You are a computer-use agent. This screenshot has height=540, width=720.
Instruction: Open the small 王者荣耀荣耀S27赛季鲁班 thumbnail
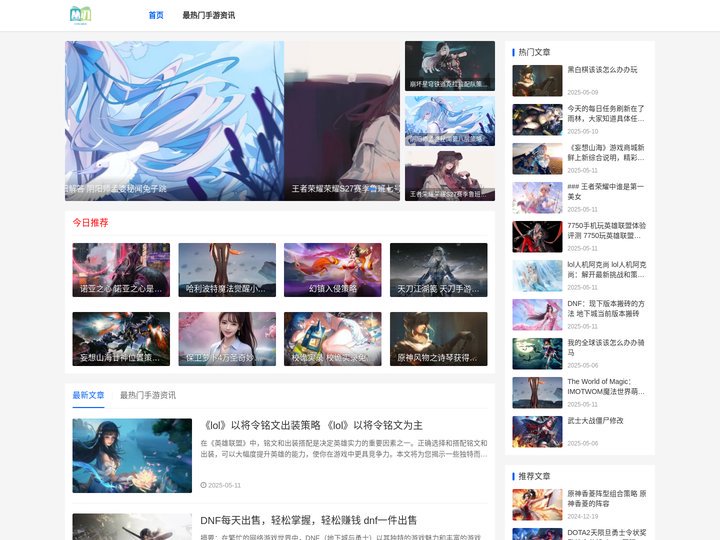pyautogui.click(x=450, y=176)
